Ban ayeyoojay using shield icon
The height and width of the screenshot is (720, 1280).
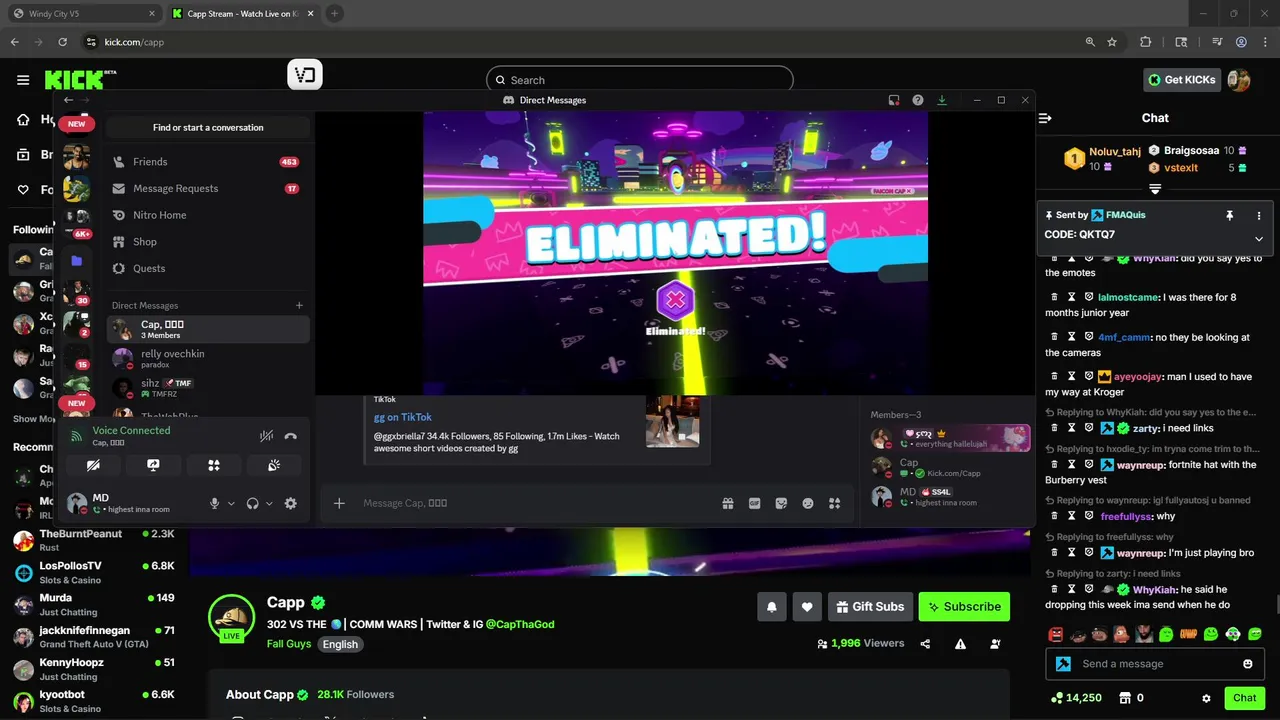pos(1088,377)
